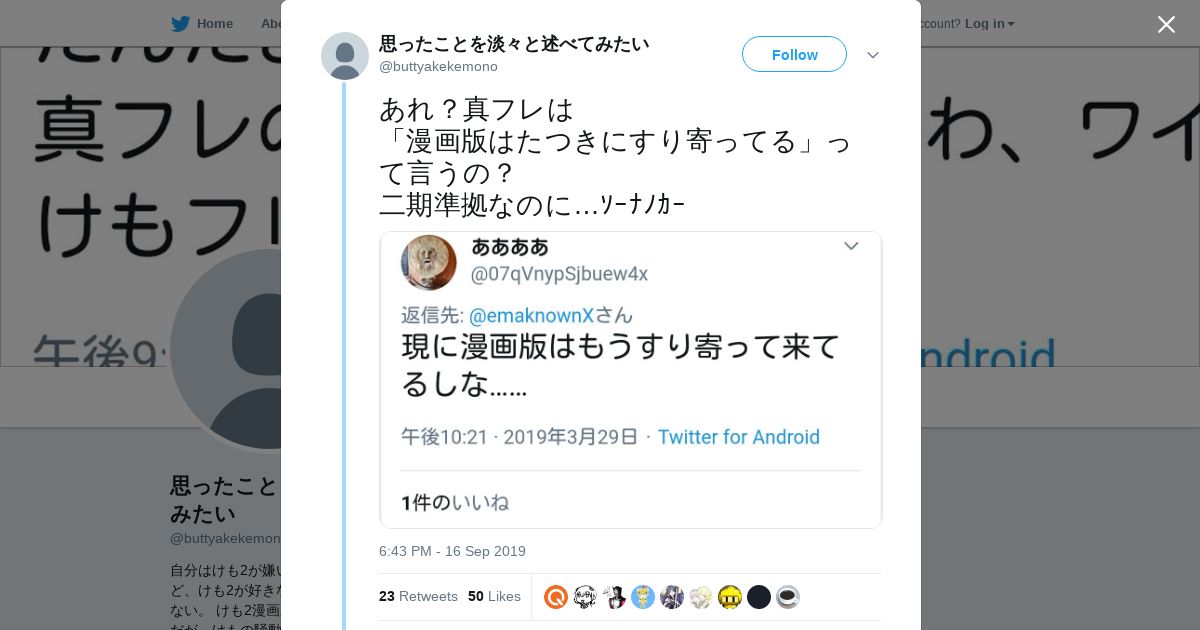Click the yellow helmet face liker avatar
1200x630 pixels.
coord(730,597)
